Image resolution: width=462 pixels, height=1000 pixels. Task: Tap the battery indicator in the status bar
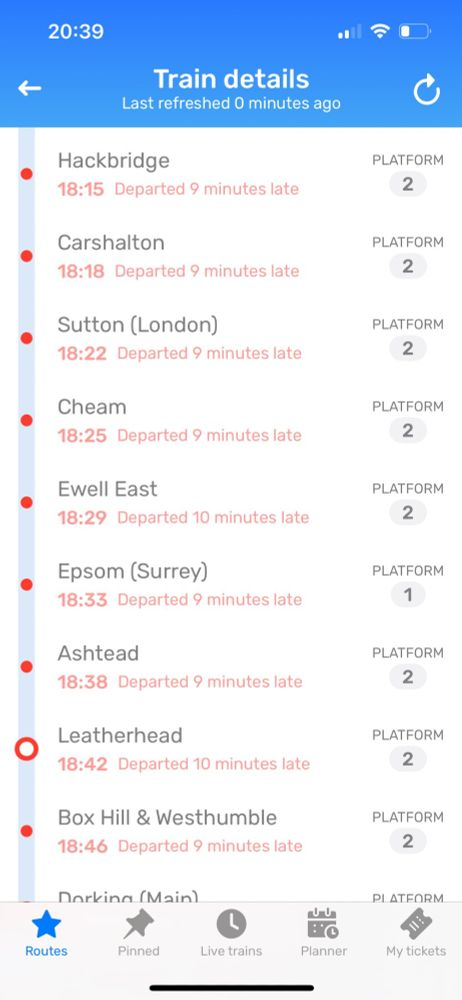click(415, 31)
